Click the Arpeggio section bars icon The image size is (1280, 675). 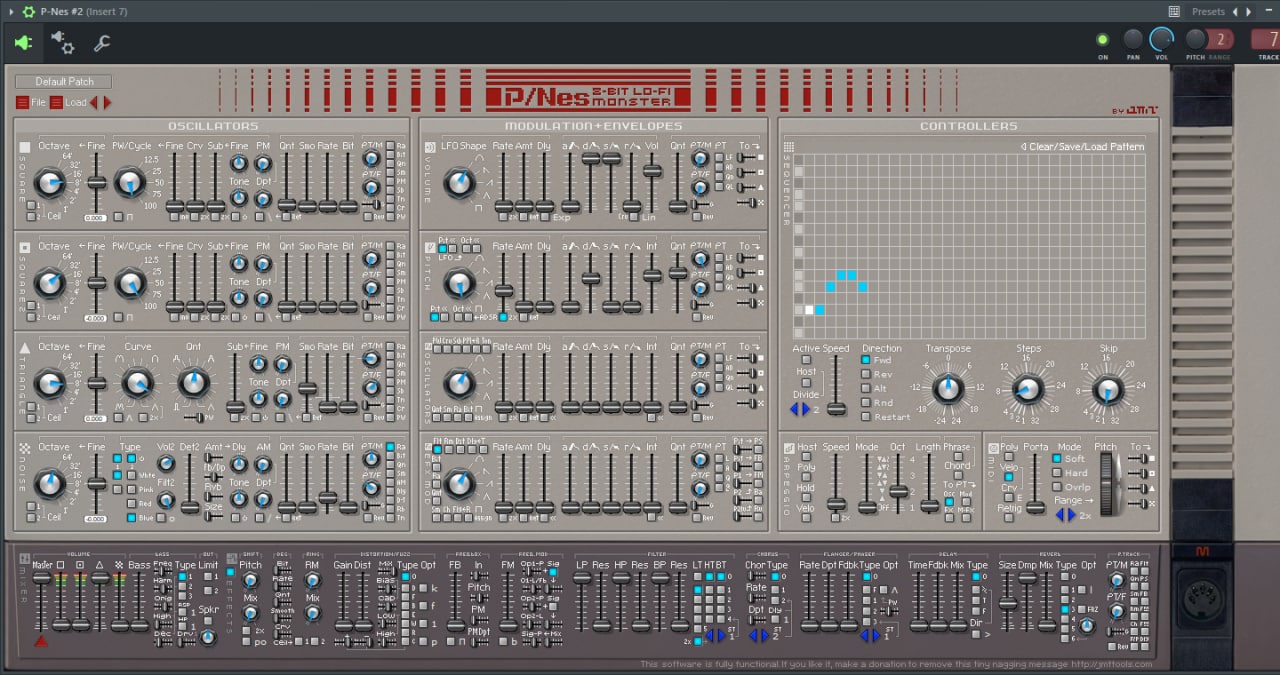(788, 447)
